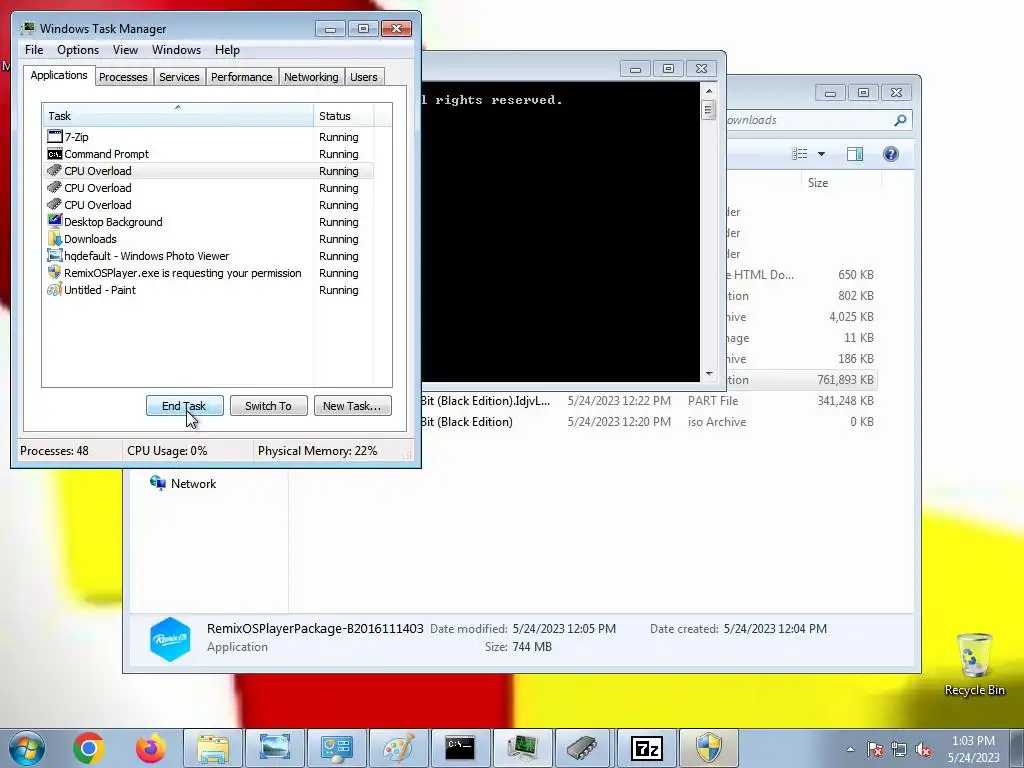Open Explorer help question mark icon
Viewport: 1024px width, 768px height.
pyautogui.click(x=891, y=153)
